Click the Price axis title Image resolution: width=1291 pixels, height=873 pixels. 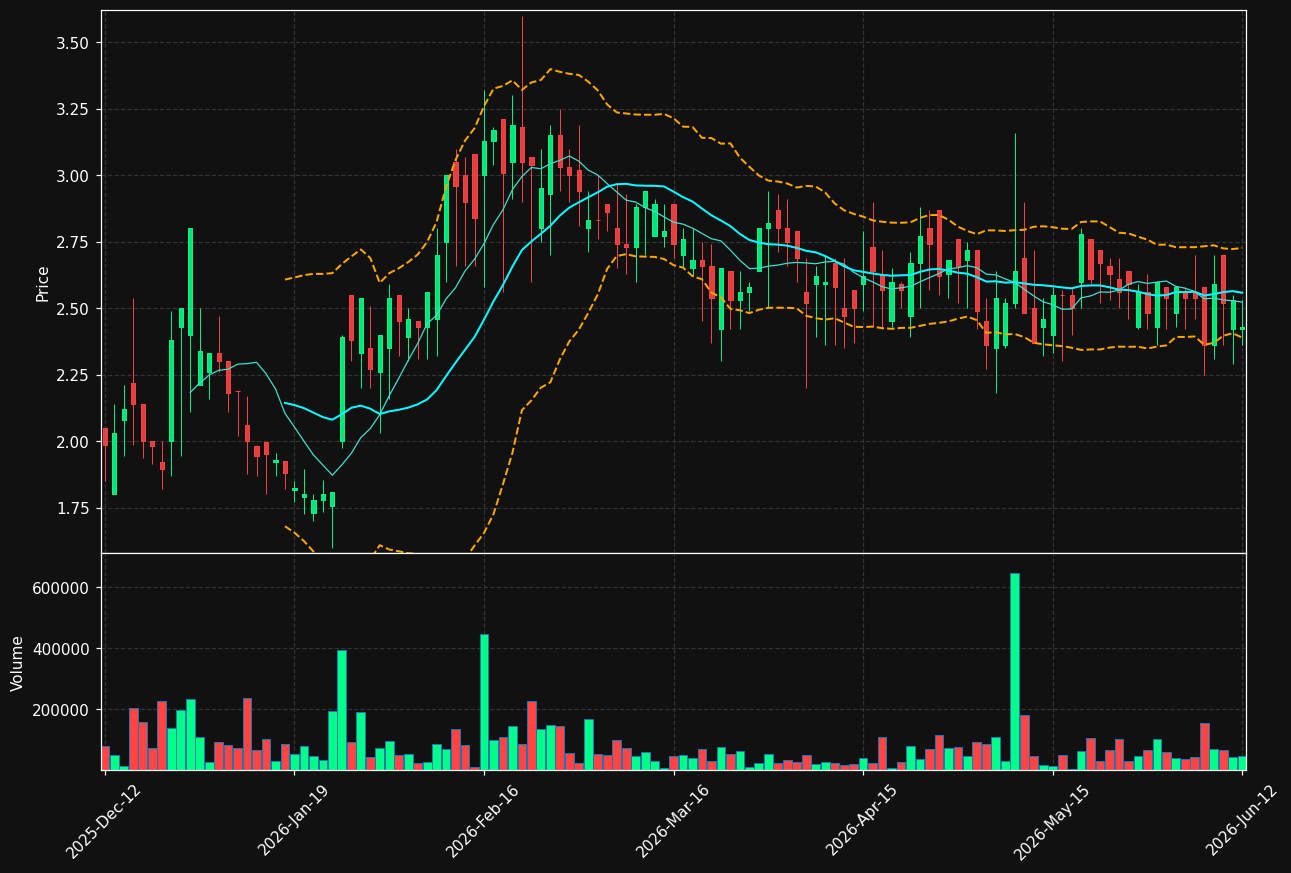click(x=43, y=283)
